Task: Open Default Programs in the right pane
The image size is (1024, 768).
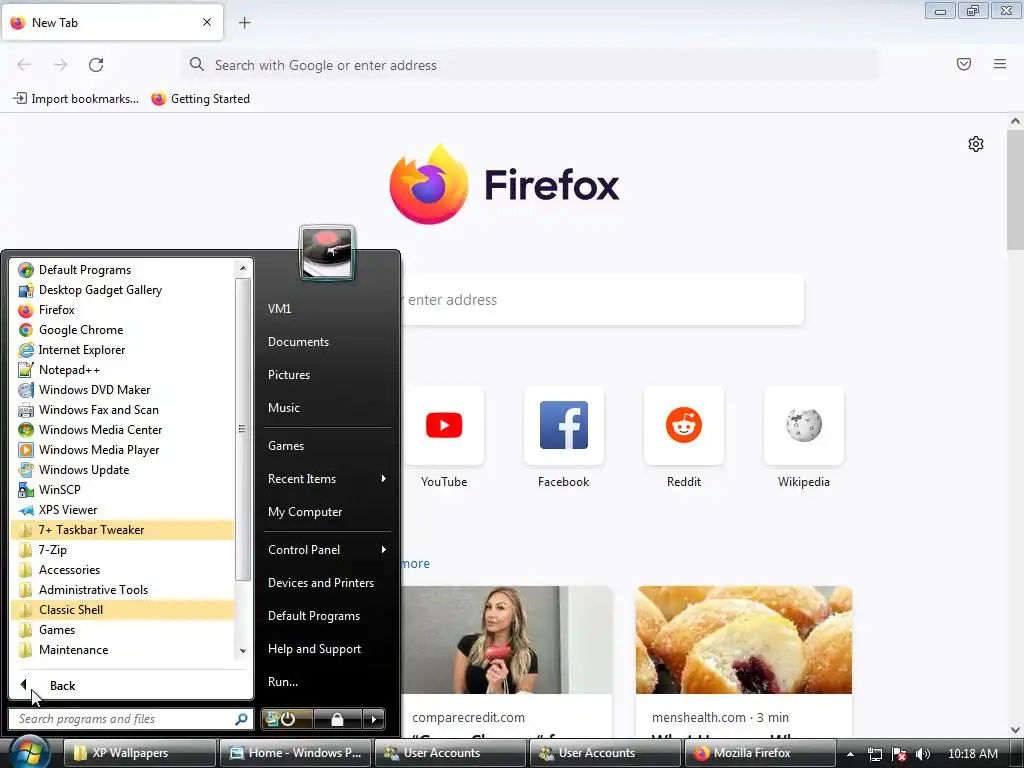Action: (x=327, y=616)
